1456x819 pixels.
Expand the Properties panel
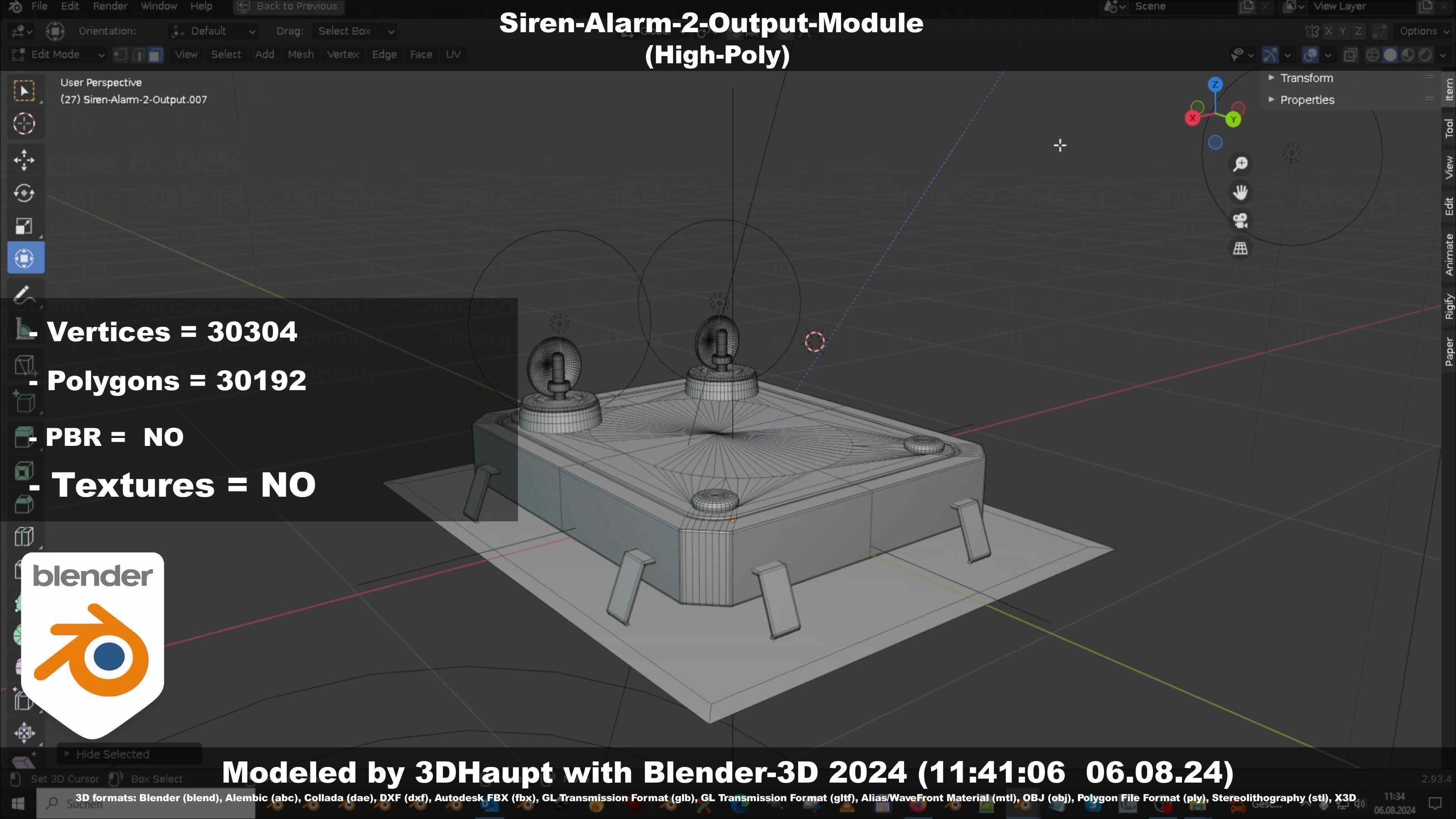1307,100
